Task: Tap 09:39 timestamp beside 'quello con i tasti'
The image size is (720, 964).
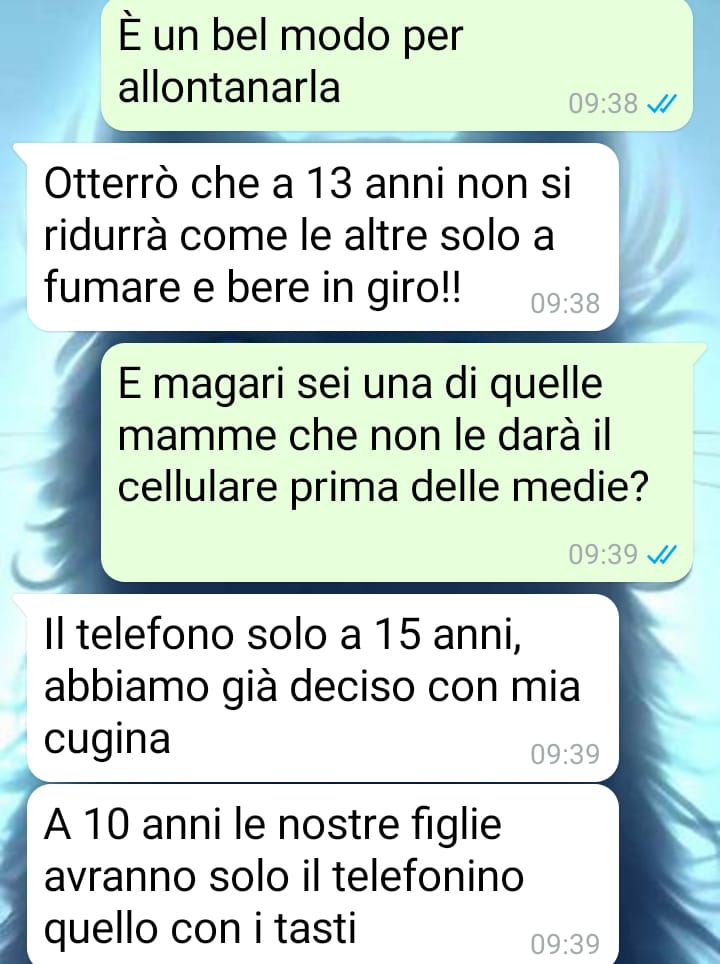Action: [565, 944]
